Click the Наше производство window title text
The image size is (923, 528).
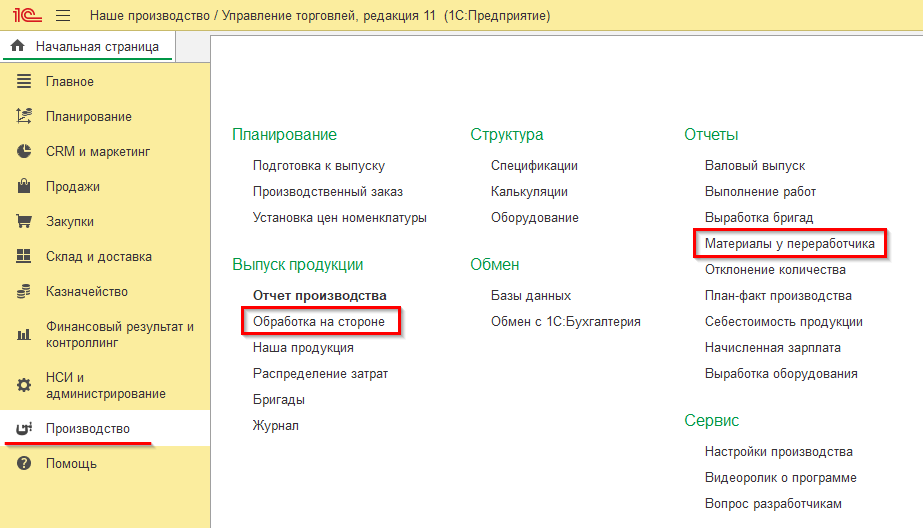tap(320, 15)
